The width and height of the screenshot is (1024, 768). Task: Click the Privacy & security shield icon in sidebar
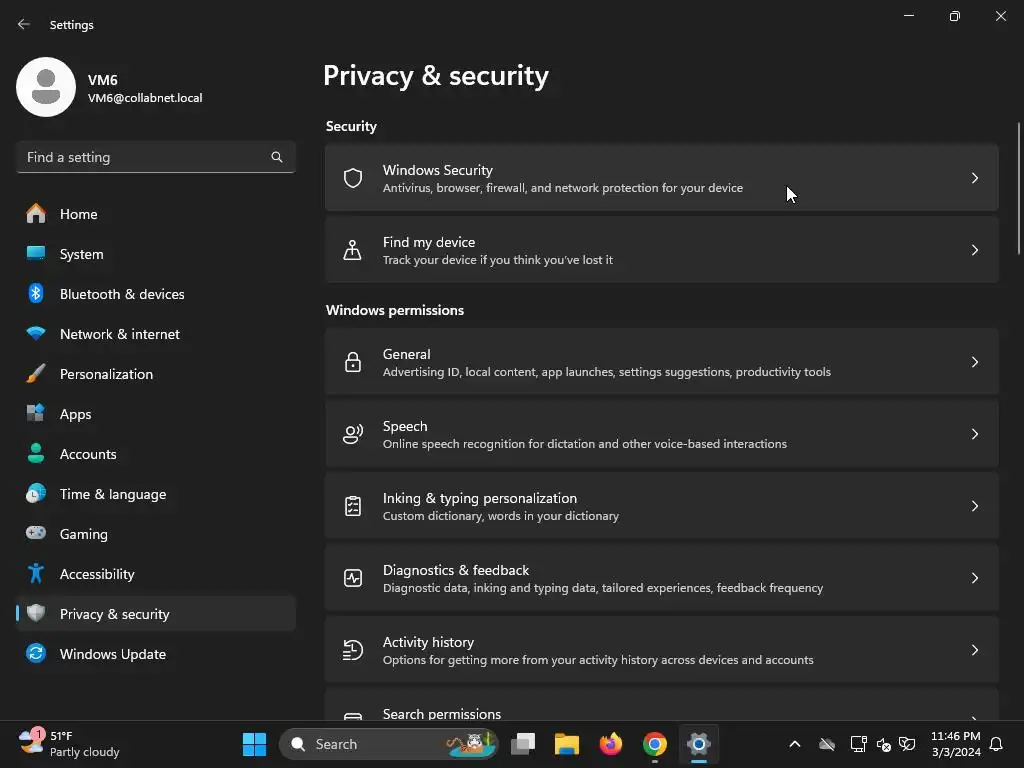point(36,613)
